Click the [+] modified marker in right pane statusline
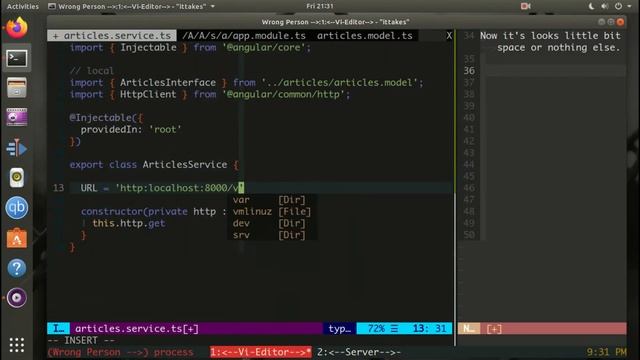The width and height of the screenshot is (640, 360). pos(494,329)
